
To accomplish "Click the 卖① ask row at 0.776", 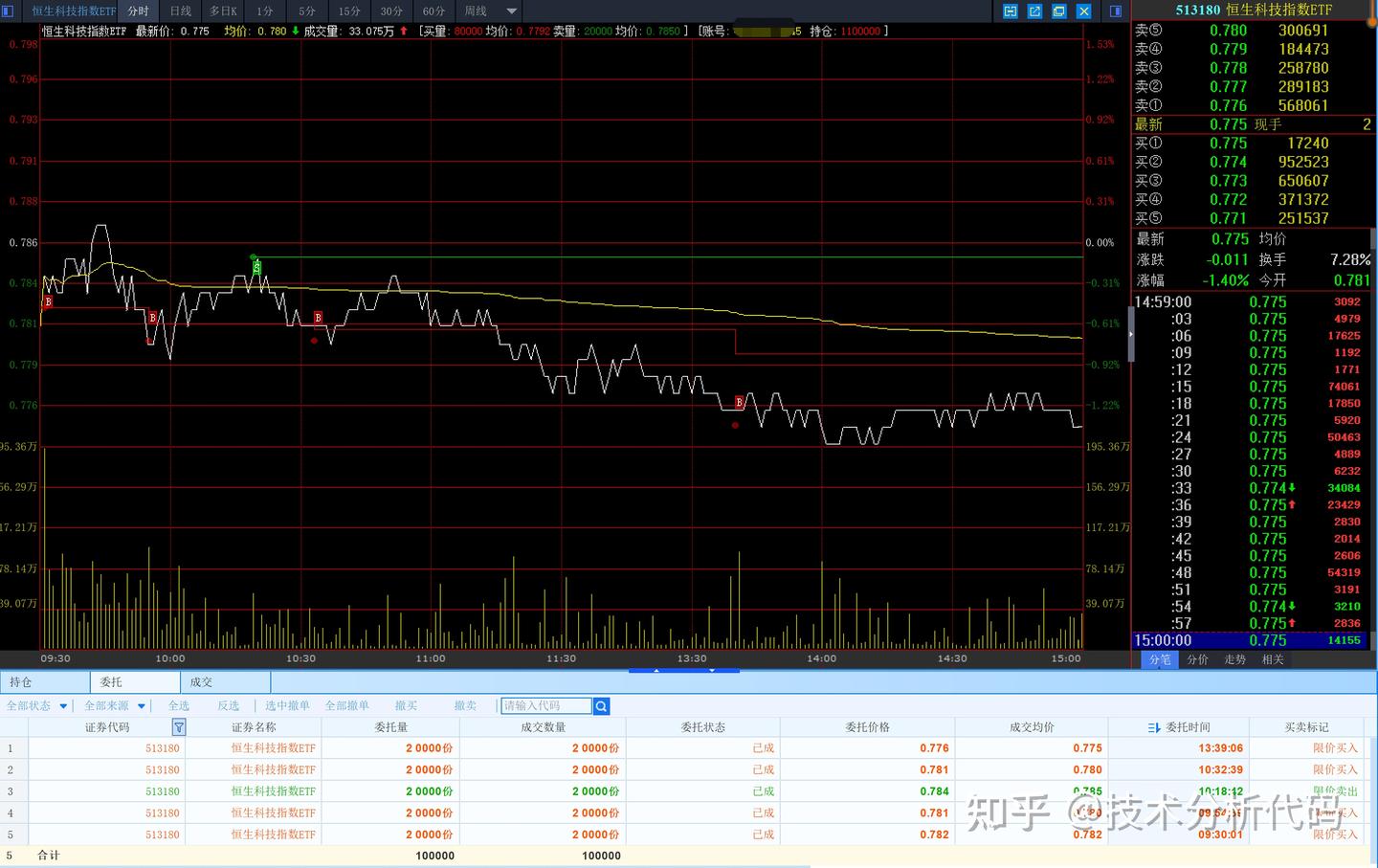I will point(1253,105).
